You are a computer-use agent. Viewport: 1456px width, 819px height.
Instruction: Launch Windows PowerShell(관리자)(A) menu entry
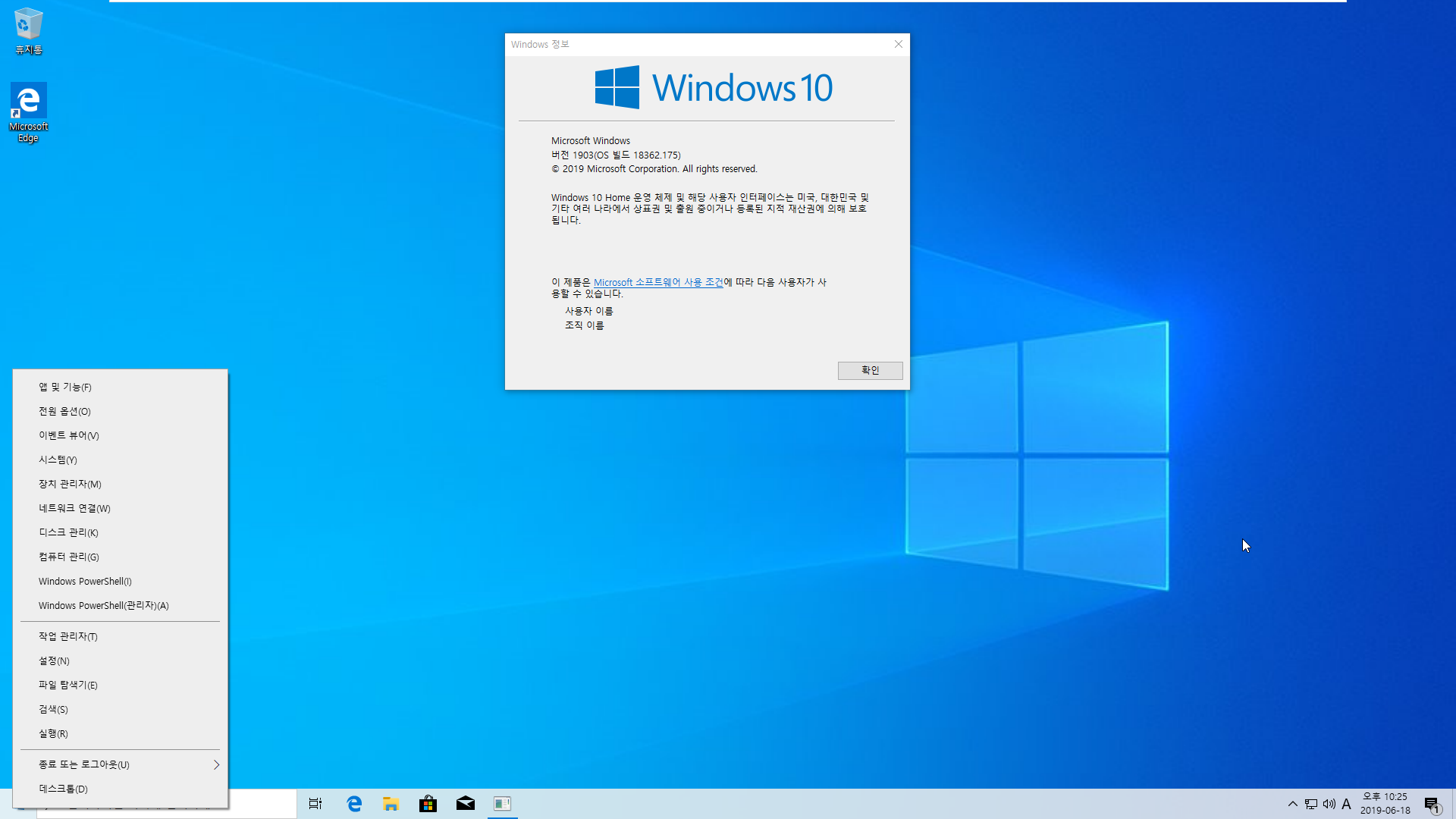point(120,605)
